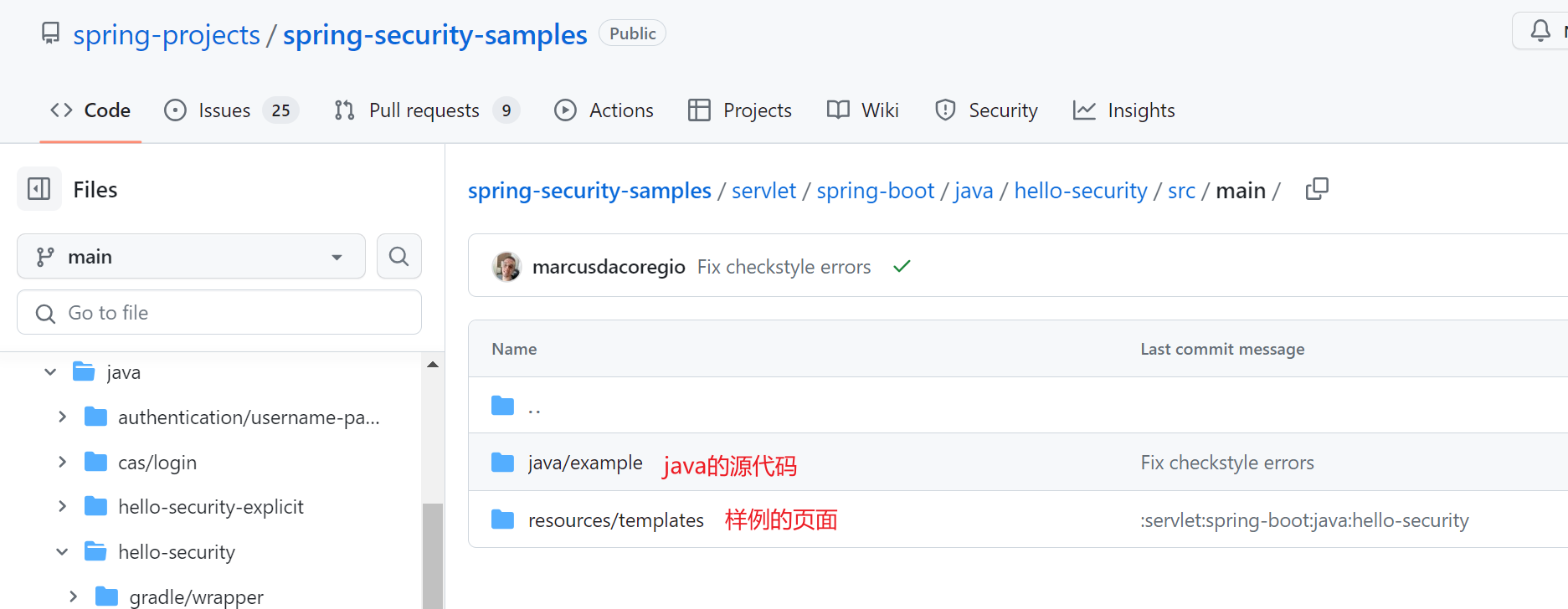Copy the file path with the copy icon
The height and width of the screenshot is (609, 1568).
pos(1317,189)
